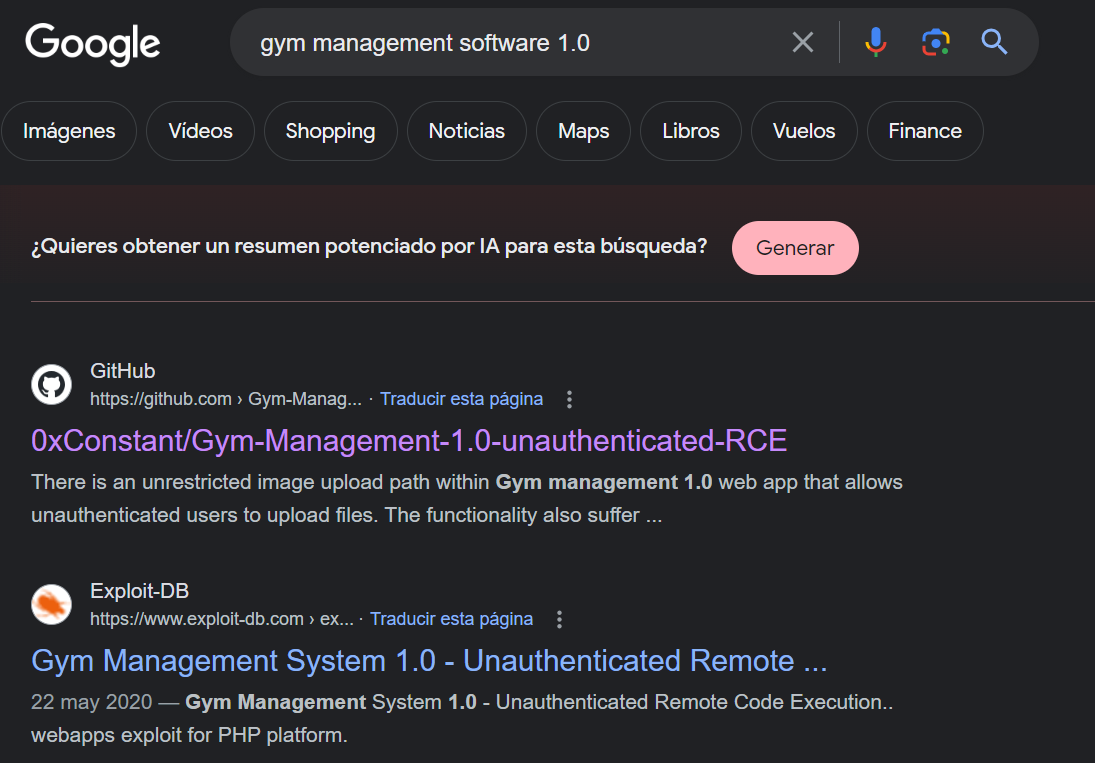Click the magnifying glass search icon

(994, 42)
